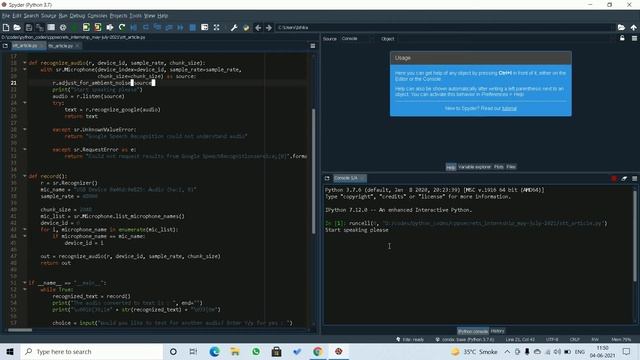Click the Back arrow in toolbar
The image size is (640, 360).
(258, 27)
